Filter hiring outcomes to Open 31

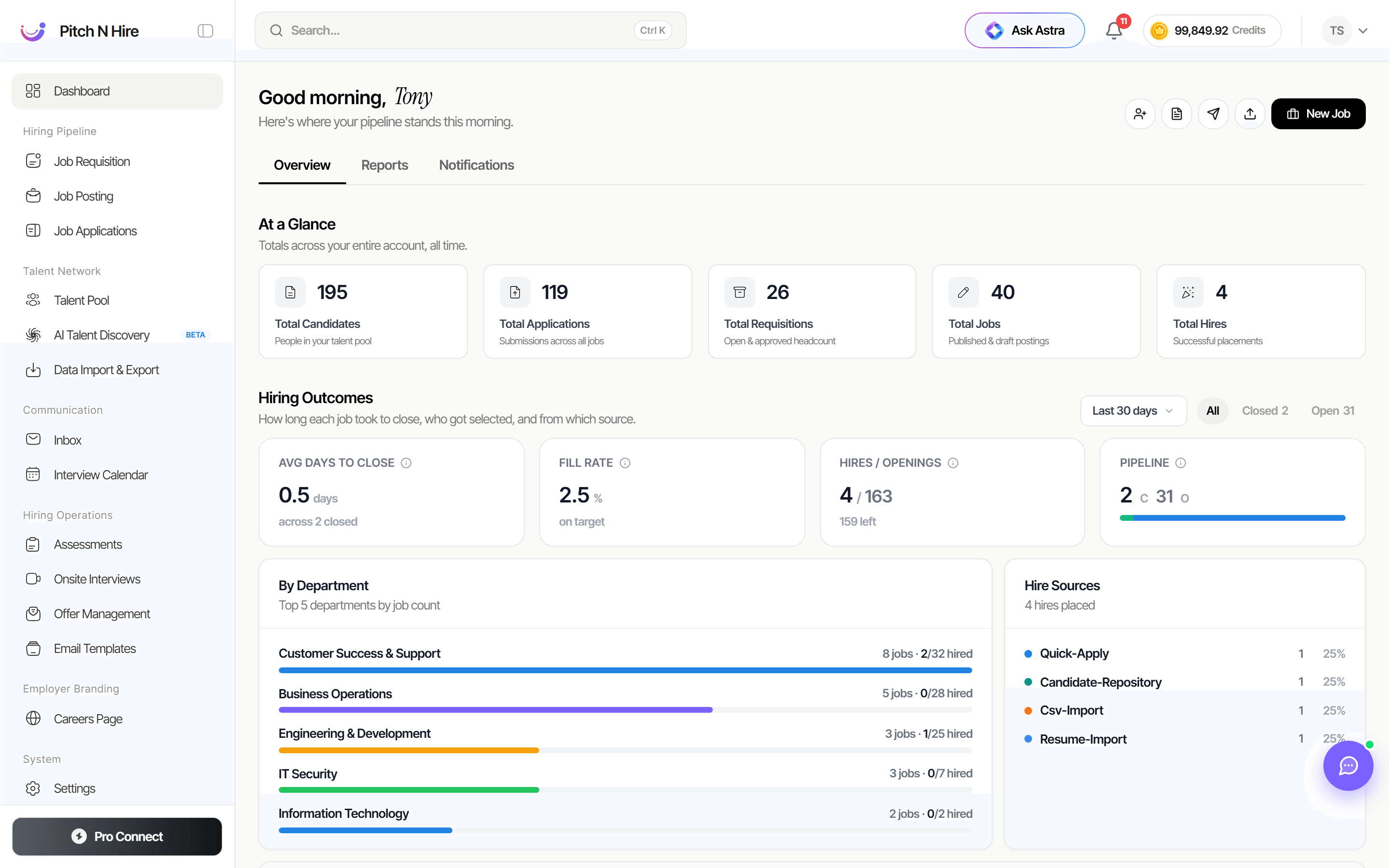click(x=1333, y=410)
